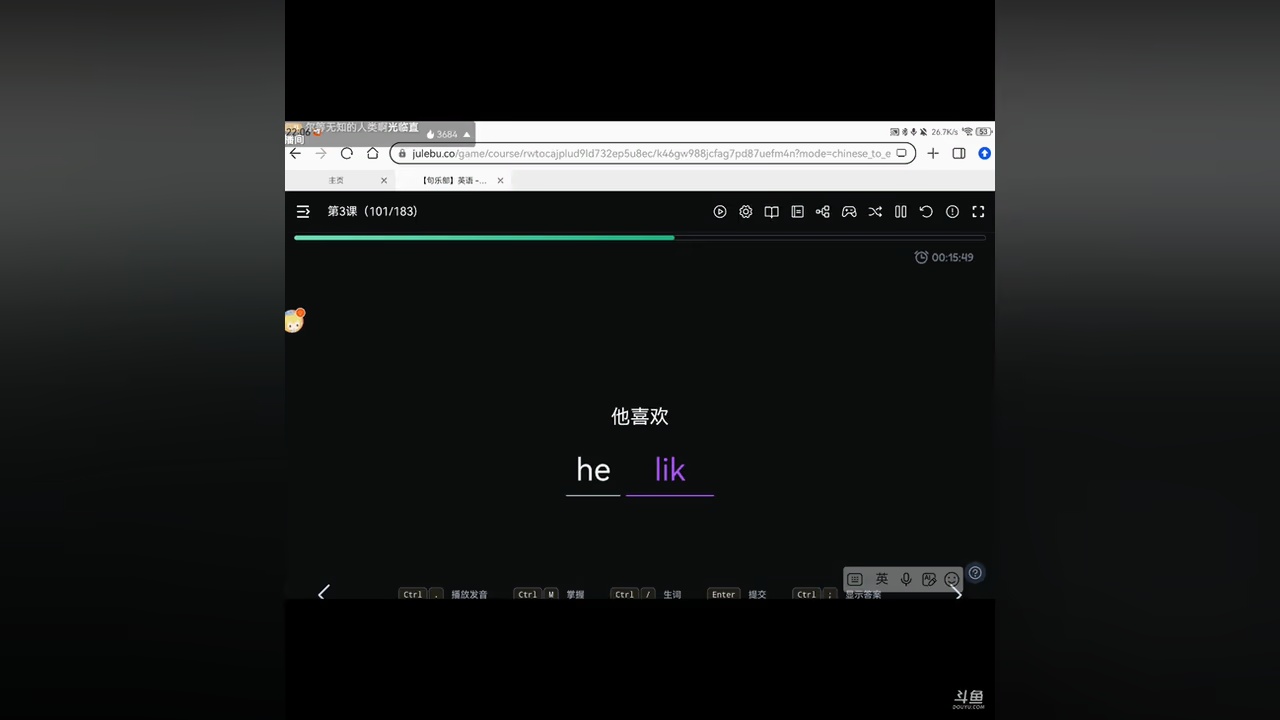Viewport: 1280px width, 720px height.
Task: Click 生词 new word button
Action: 646,594
